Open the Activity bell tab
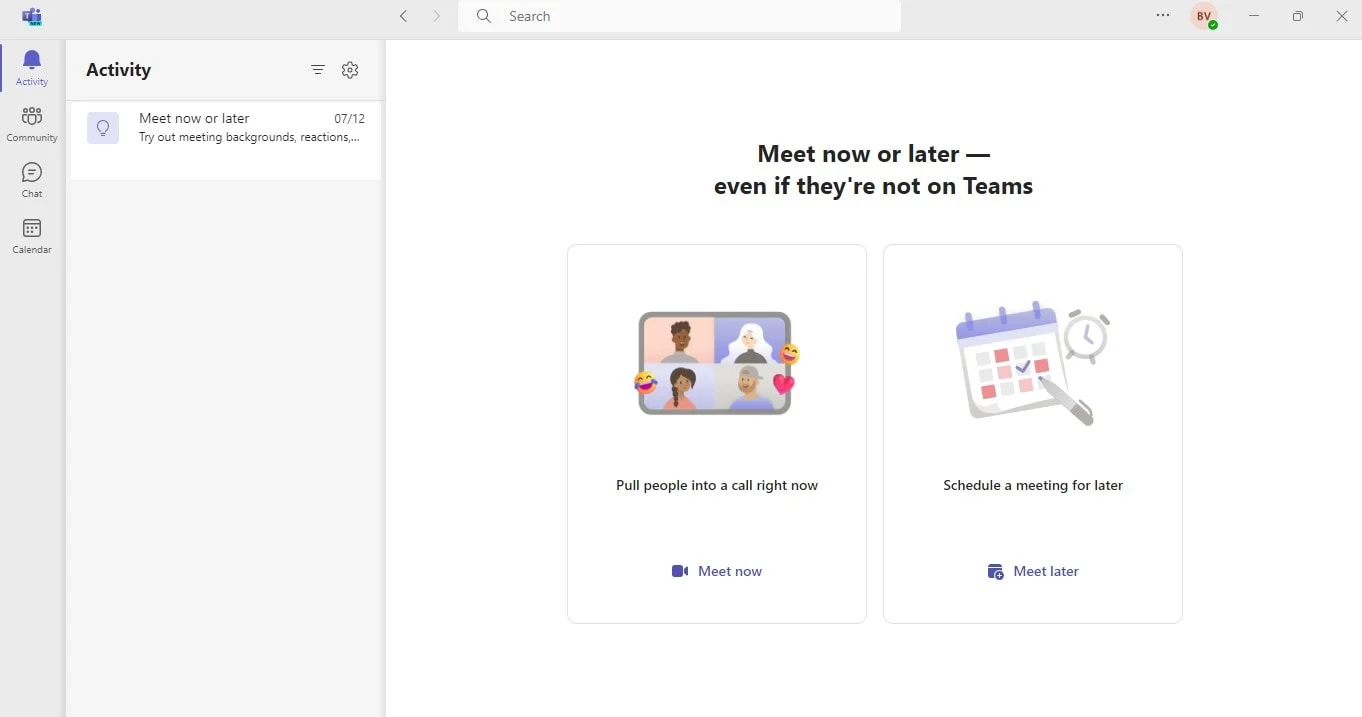The height and width of the screenshot is (717, 1362). click(x=32, y=67)
